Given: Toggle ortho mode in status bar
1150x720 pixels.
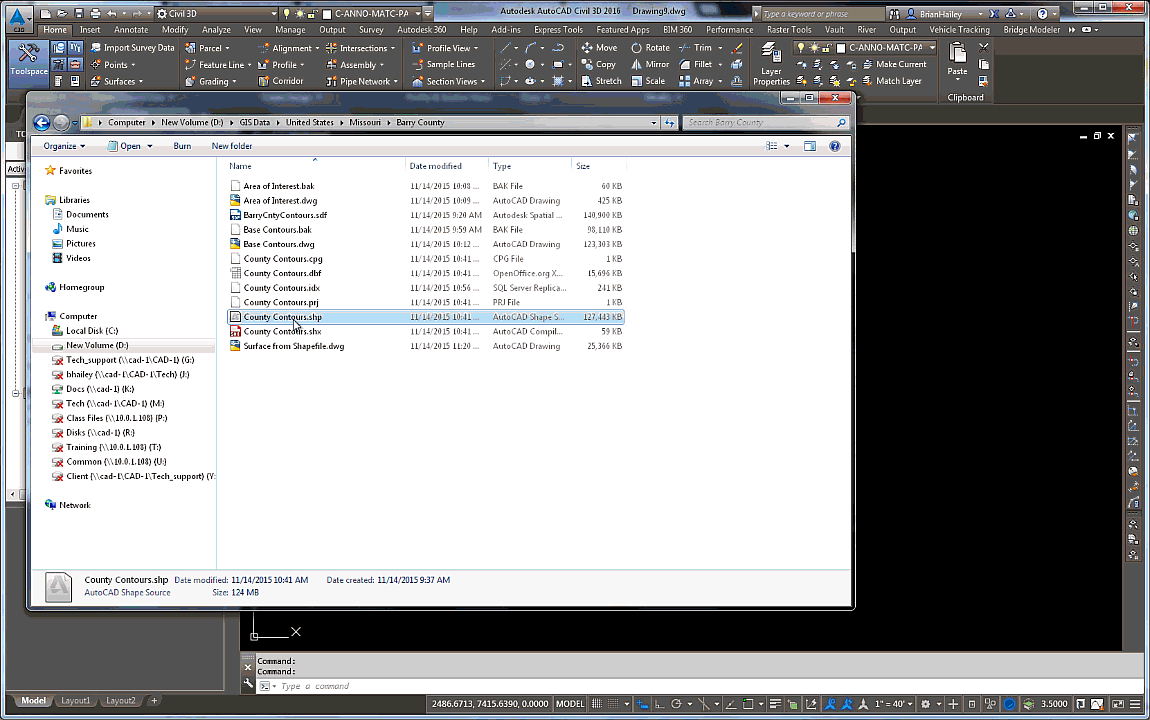Looking at the screenshot, I should coord(659,704).
